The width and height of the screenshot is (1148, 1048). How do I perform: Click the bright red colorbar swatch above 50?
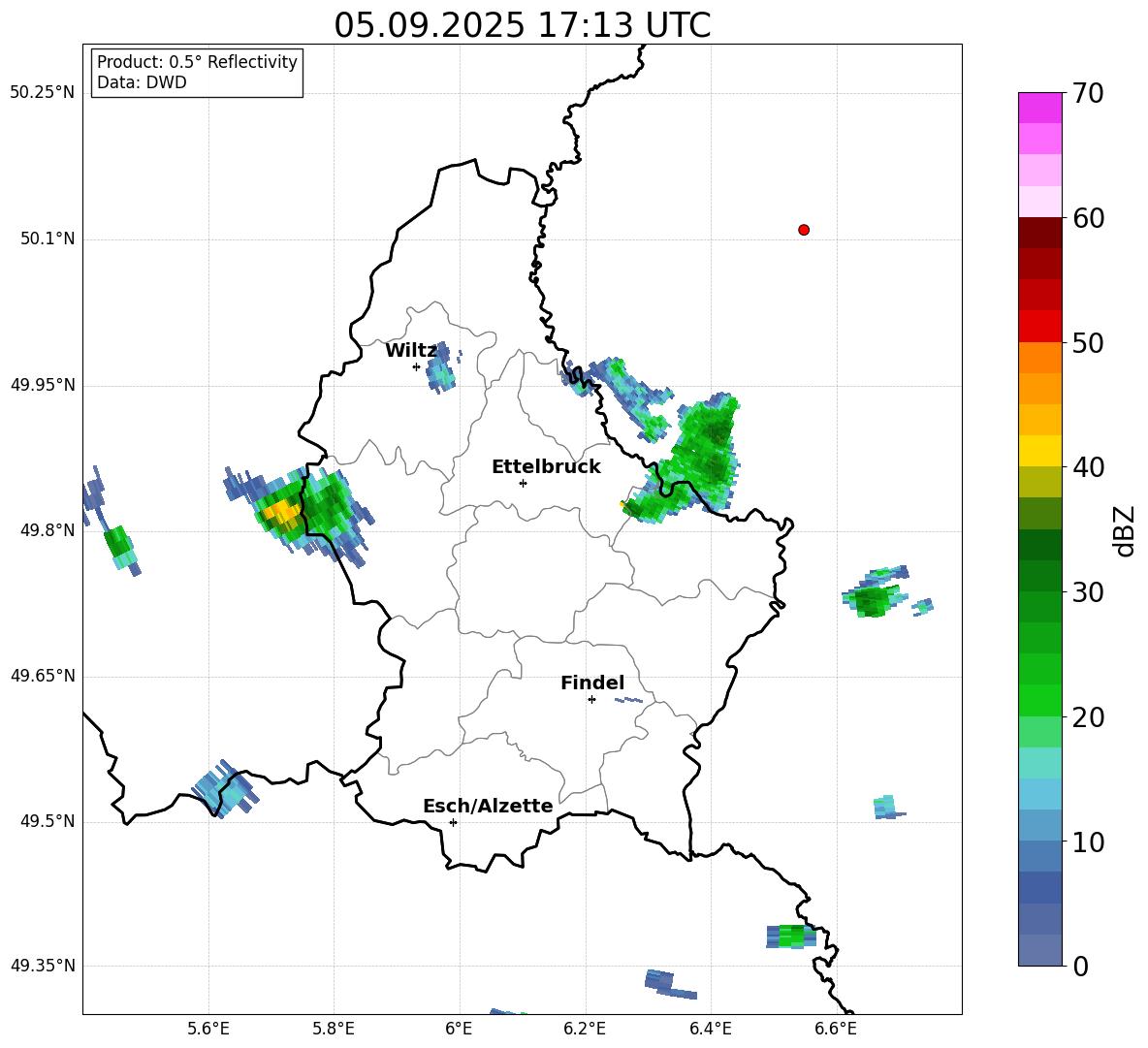pos(1039,327)
